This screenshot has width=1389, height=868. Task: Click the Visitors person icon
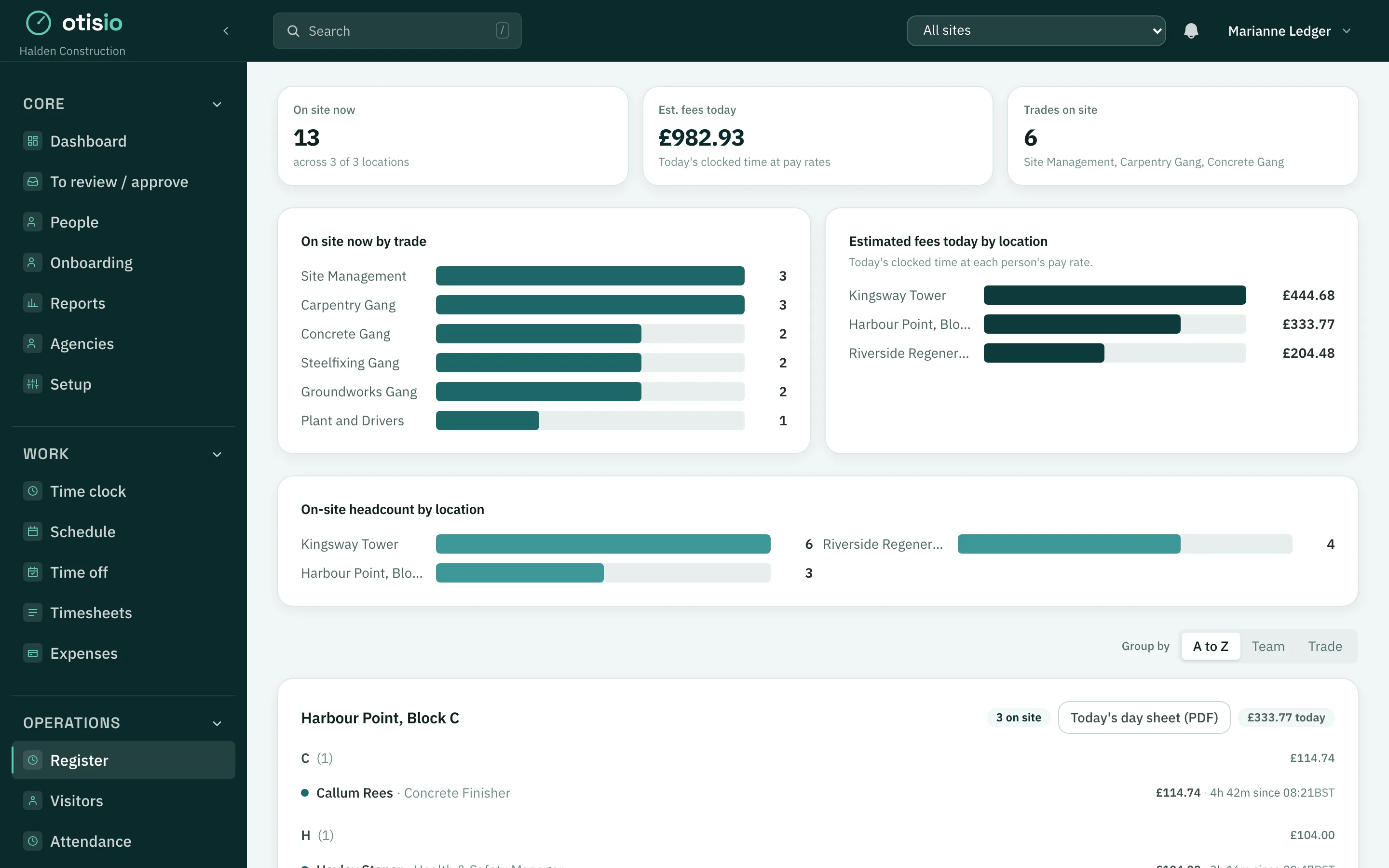pos(33,800)
